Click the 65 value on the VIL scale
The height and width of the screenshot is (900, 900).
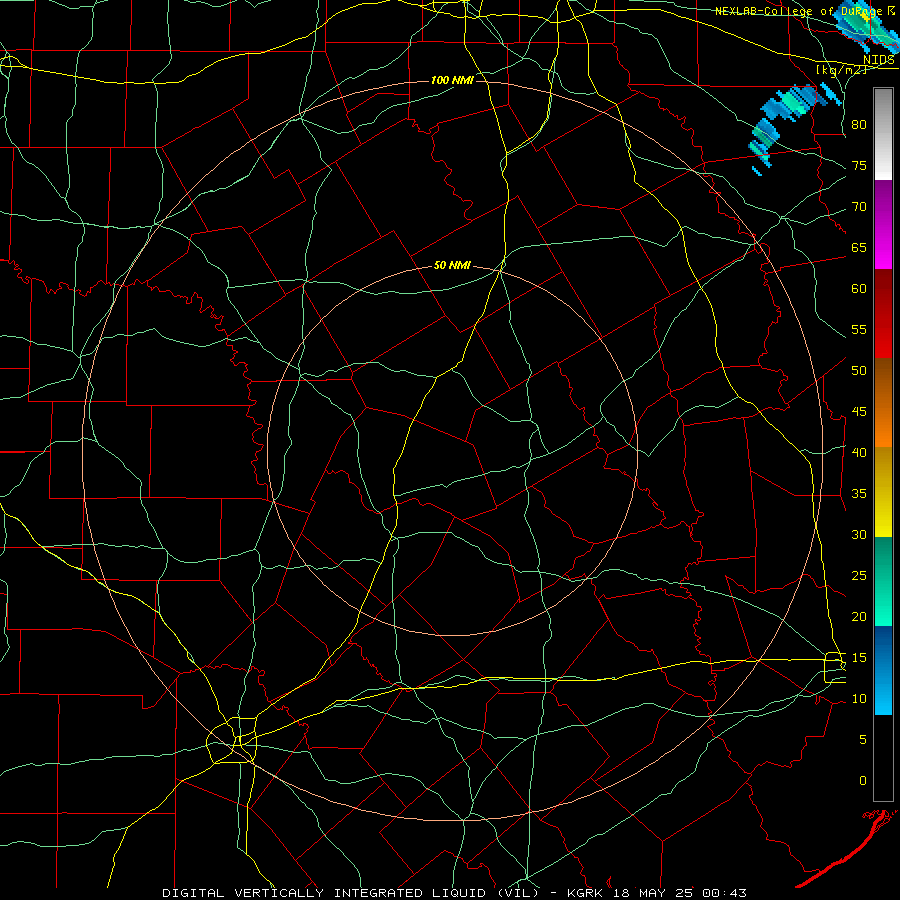click(x=859, y=248)
